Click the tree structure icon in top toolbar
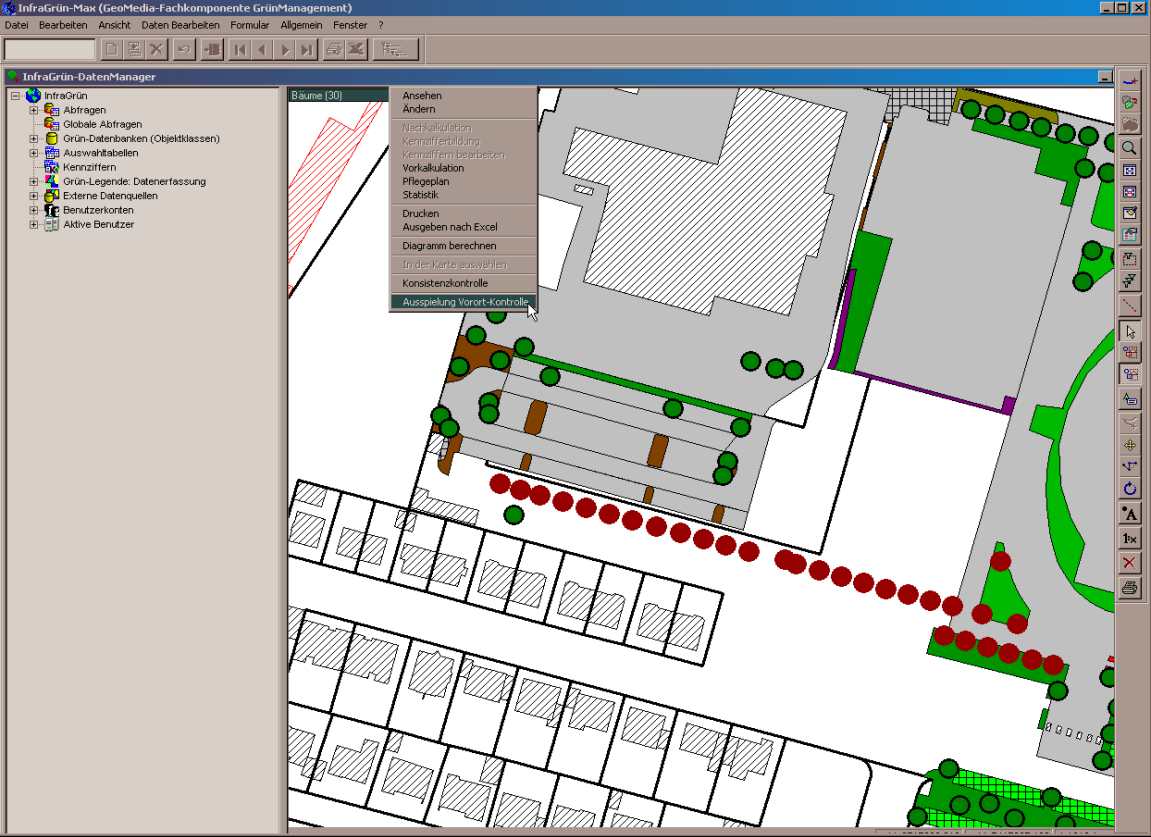 [395, 49]
